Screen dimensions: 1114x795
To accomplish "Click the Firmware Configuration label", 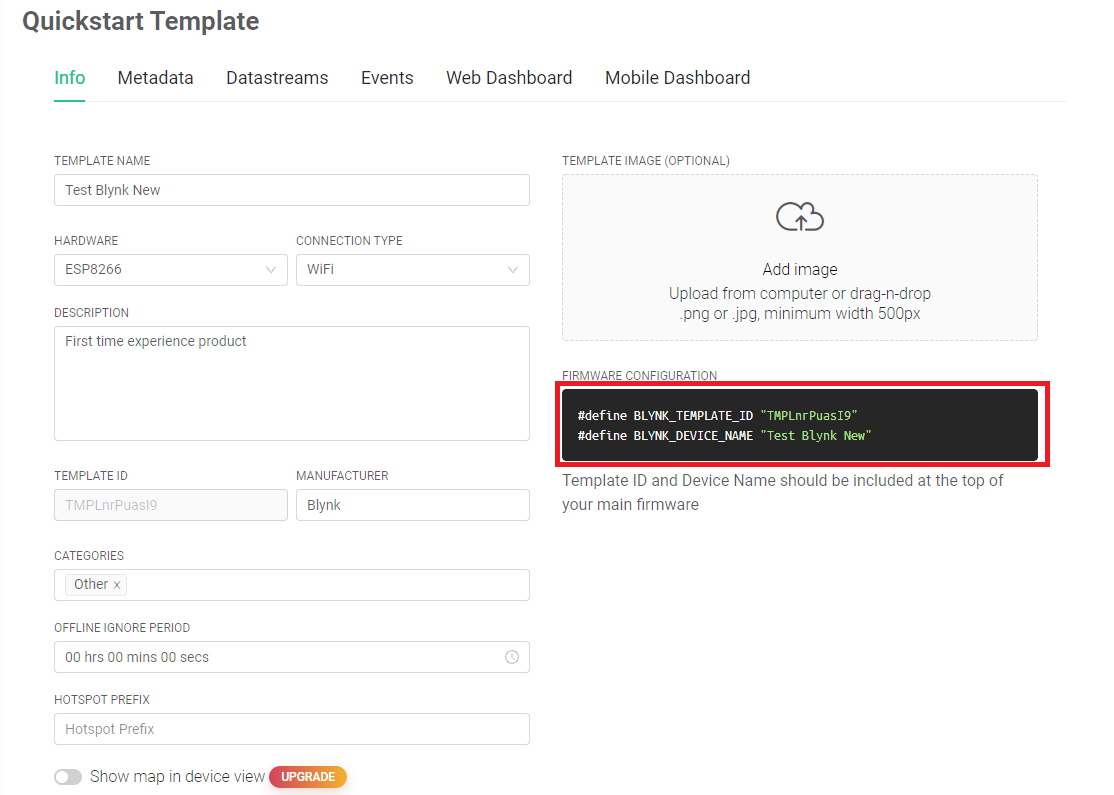I will [639, 375].
